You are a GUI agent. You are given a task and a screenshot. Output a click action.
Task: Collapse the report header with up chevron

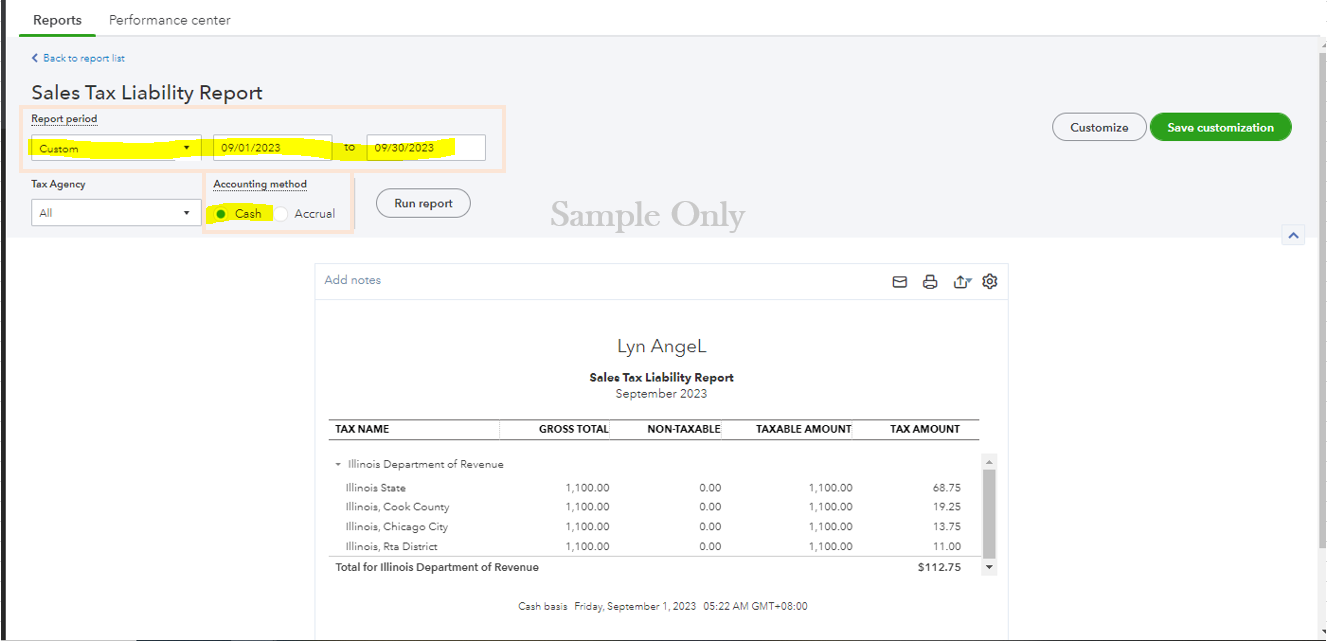point(1294,235)
